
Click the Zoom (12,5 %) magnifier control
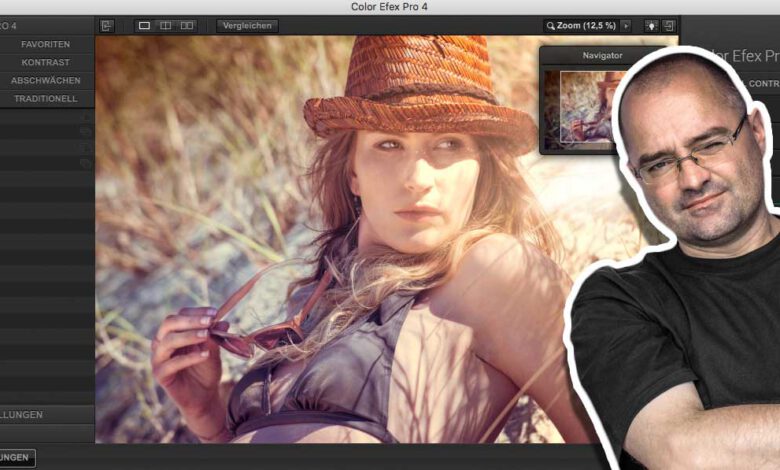(x=581, y=26)
